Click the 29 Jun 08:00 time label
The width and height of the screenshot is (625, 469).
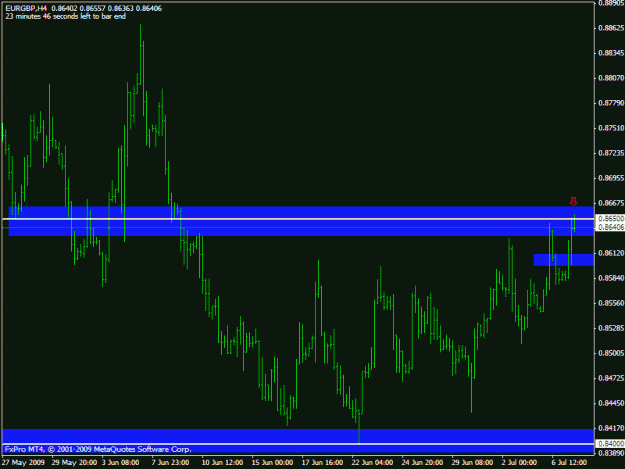tap(472, 463)
